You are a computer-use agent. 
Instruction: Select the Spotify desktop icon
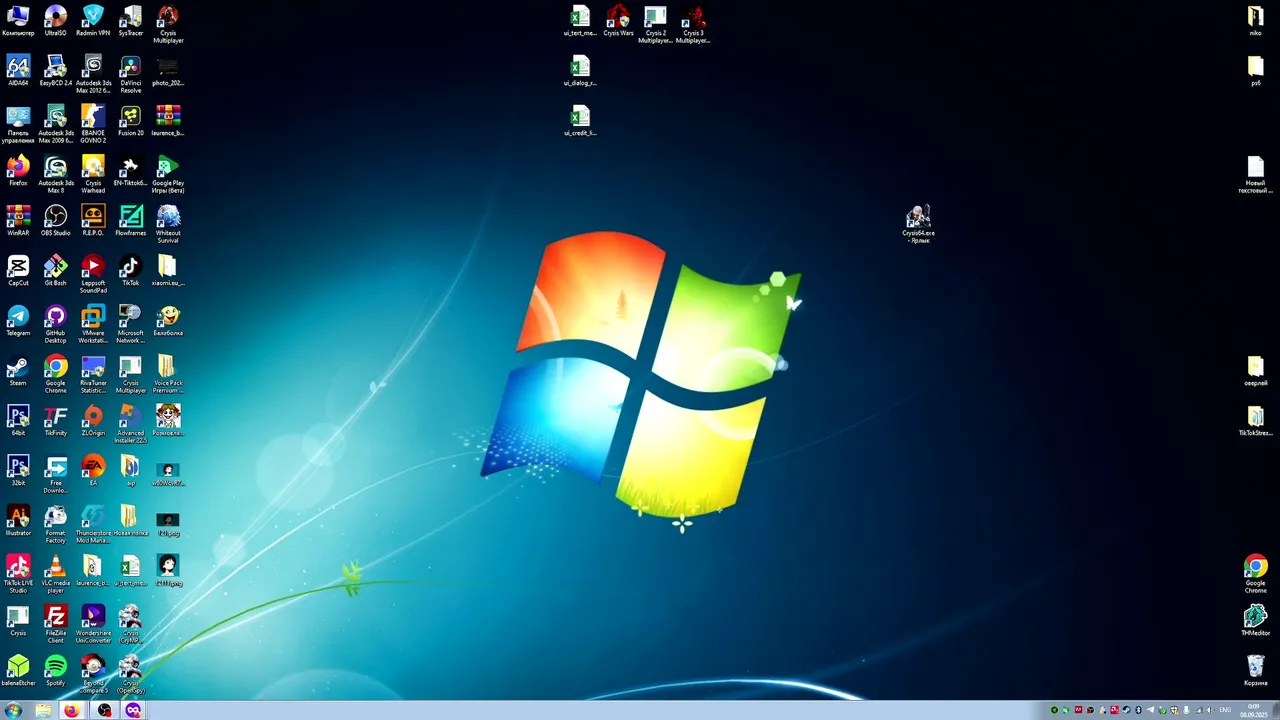[x=55, y=671]
